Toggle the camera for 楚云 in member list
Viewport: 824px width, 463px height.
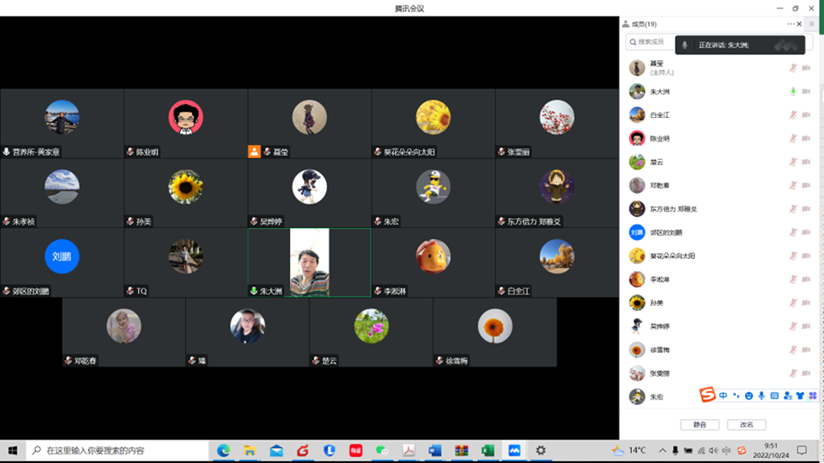point(806,162)
